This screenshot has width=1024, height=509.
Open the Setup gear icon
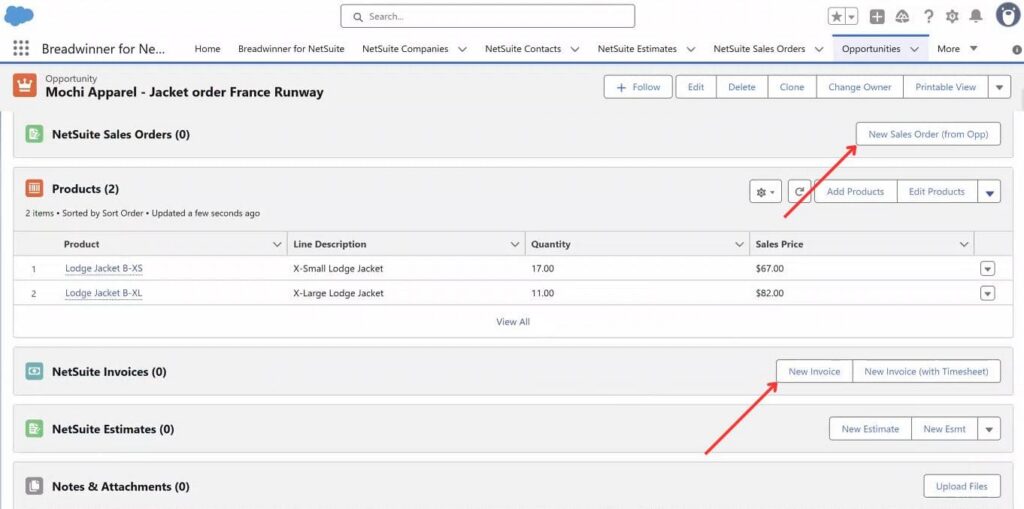(952, 16)
